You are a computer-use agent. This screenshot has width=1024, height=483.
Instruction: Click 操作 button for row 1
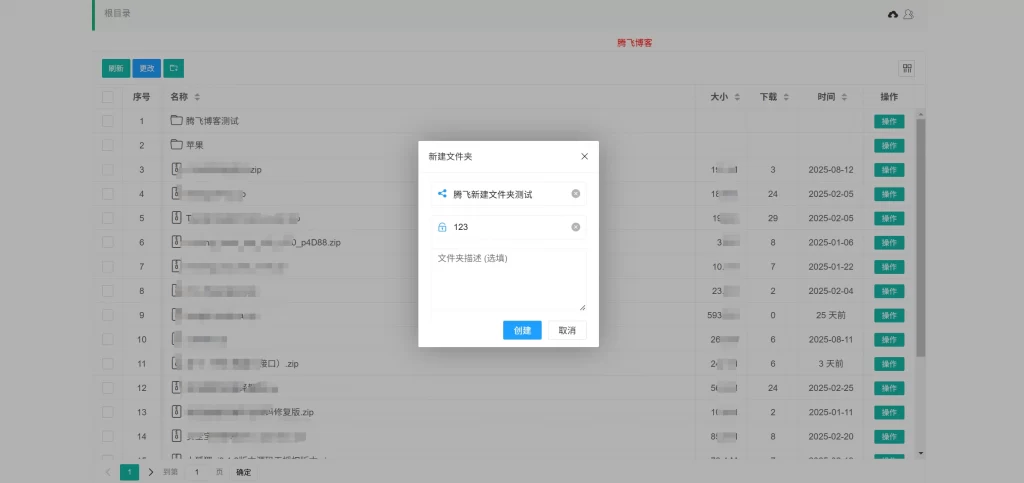[889, 121]
